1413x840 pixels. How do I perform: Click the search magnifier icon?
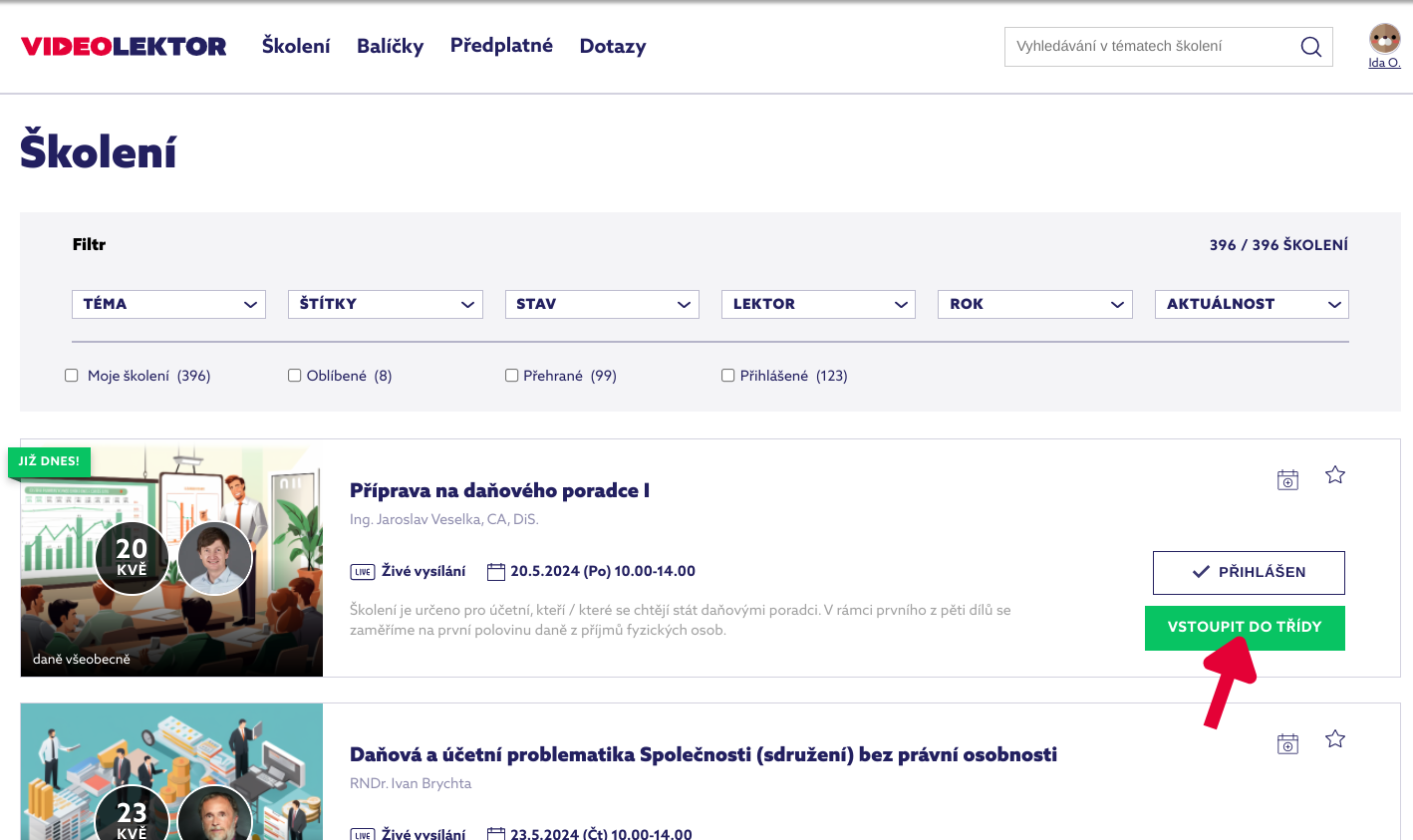tap(1310, 47)
